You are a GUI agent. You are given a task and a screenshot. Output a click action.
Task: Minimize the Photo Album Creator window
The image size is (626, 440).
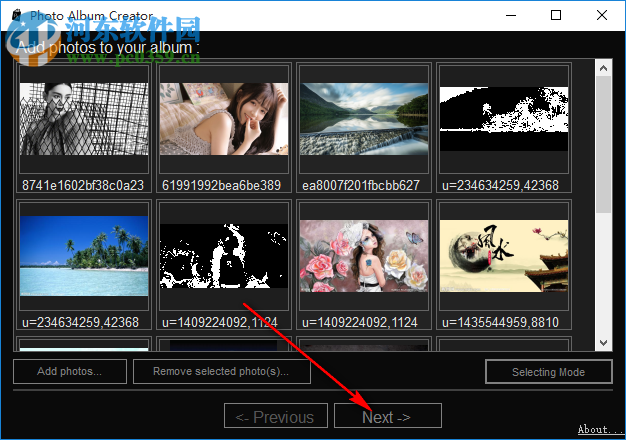(511, 16)
